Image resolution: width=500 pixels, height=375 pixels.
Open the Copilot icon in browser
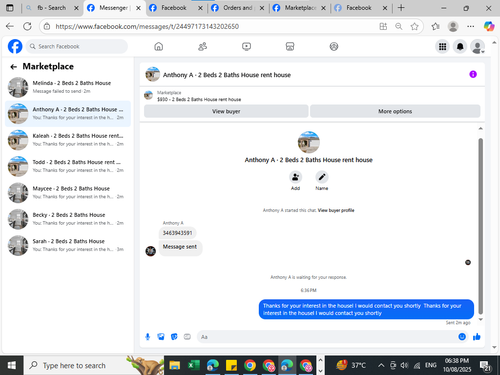point(489,26)
